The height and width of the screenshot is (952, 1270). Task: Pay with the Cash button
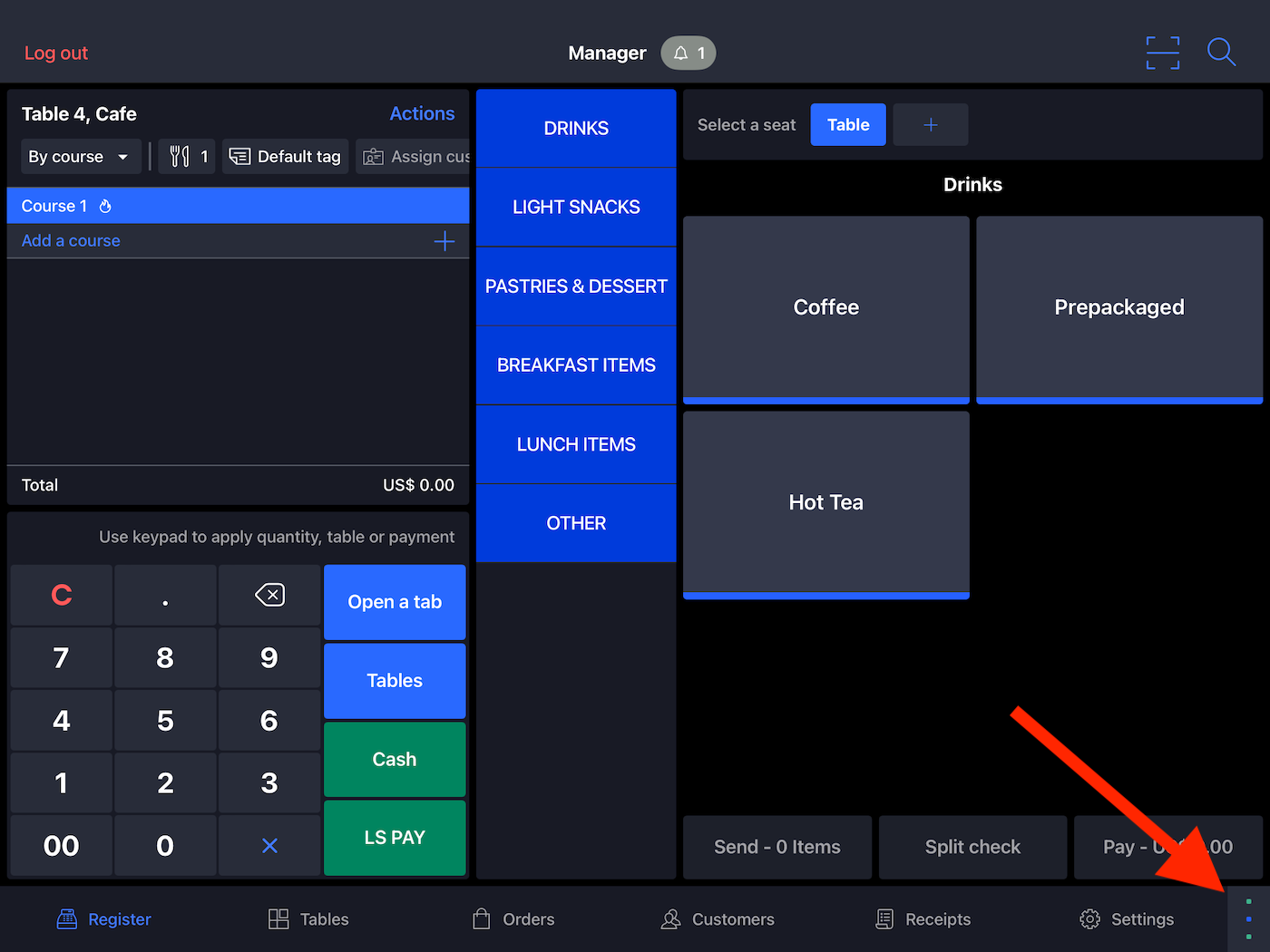click(x=395, y=760)
